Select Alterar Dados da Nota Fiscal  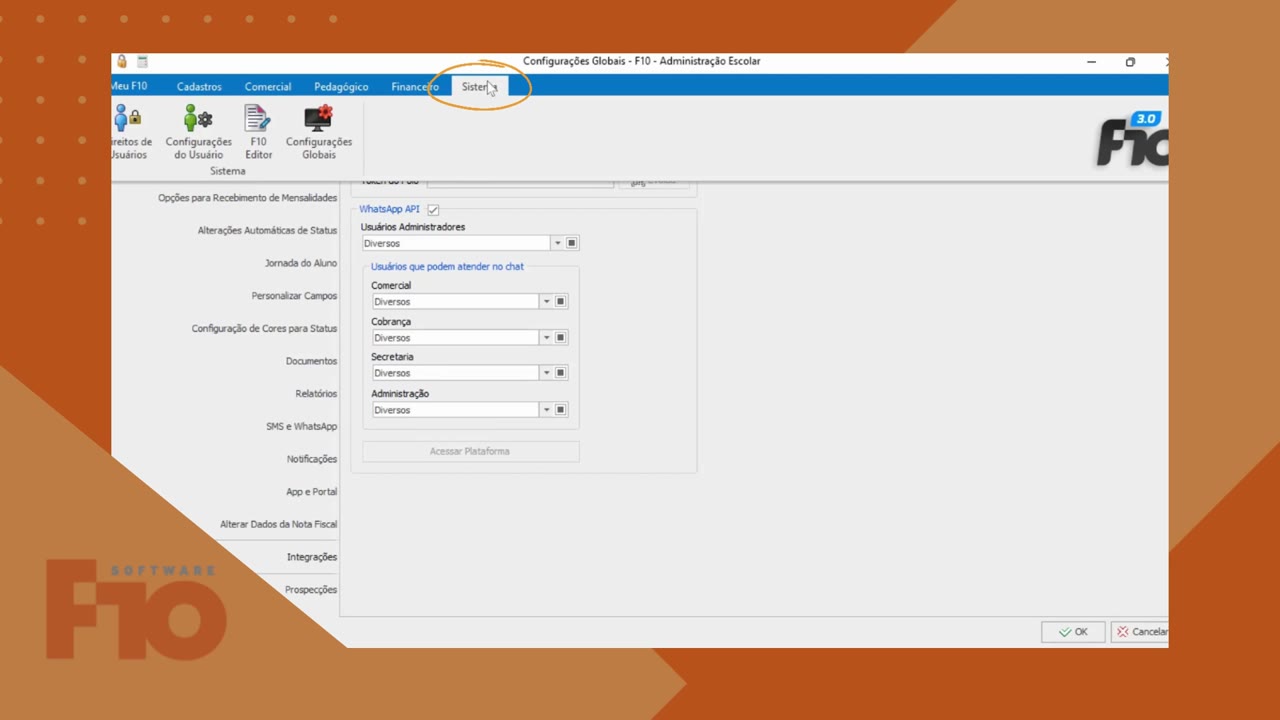(278, 524)
